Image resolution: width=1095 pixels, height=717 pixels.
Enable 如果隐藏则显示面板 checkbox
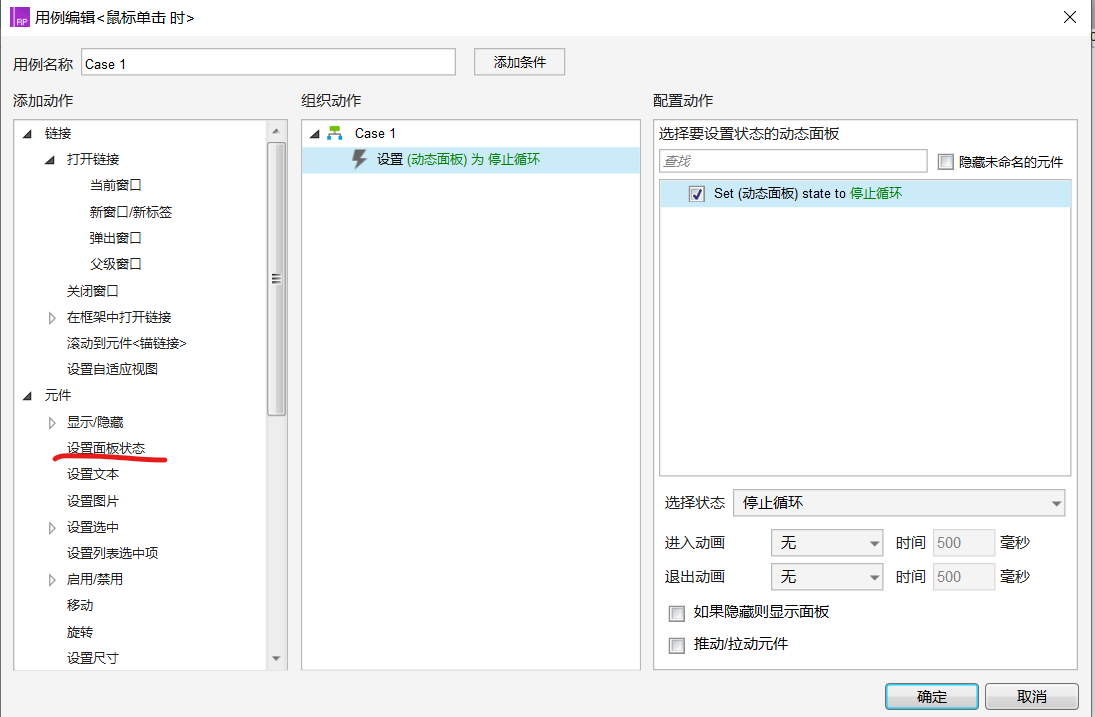pyautogui.click(x=677, y=613)
